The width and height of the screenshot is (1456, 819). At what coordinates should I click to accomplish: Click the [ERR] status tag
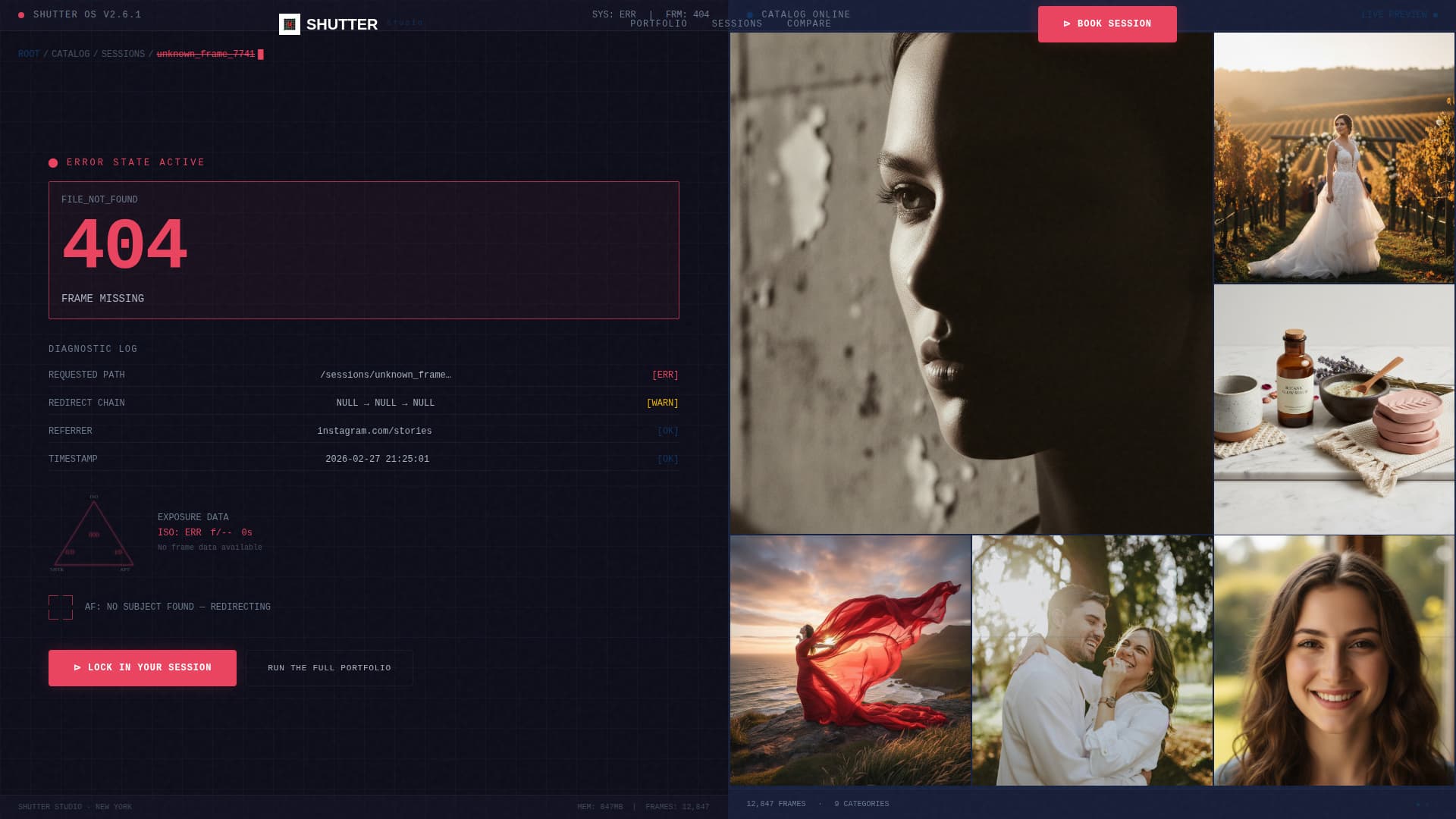click(x=665, y=375)
